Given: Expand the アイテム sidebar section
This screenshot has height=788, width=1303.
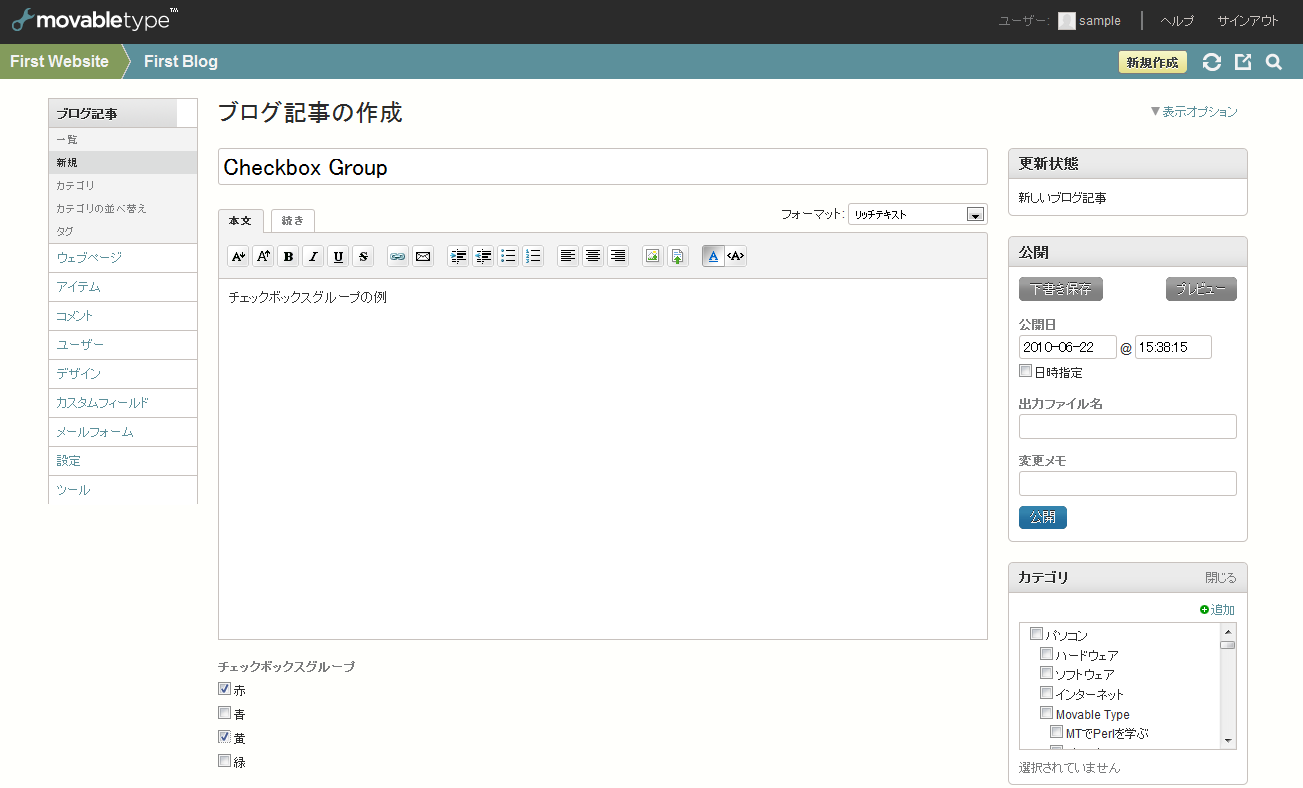Looking at the screenshot, I should coord(122,287).
